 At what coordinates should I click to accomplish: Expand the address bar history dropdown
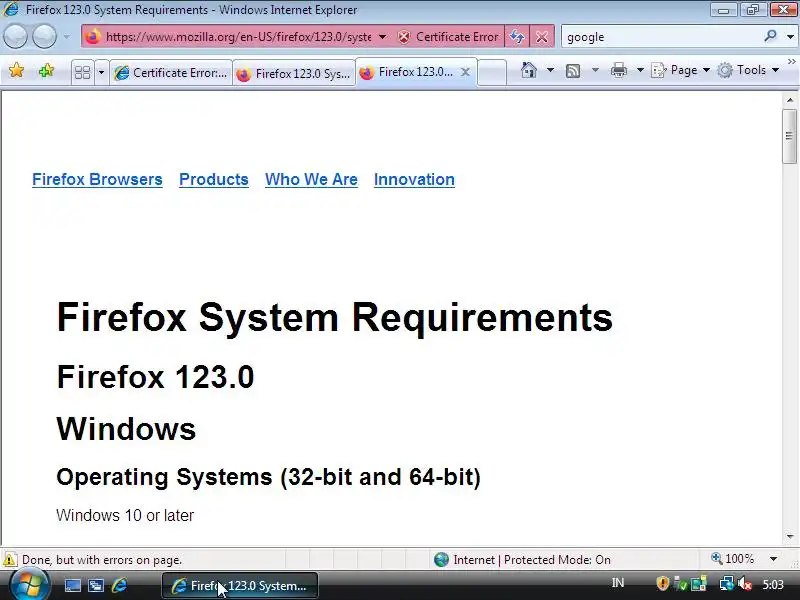pyautogui.click(x=382, y=37)
